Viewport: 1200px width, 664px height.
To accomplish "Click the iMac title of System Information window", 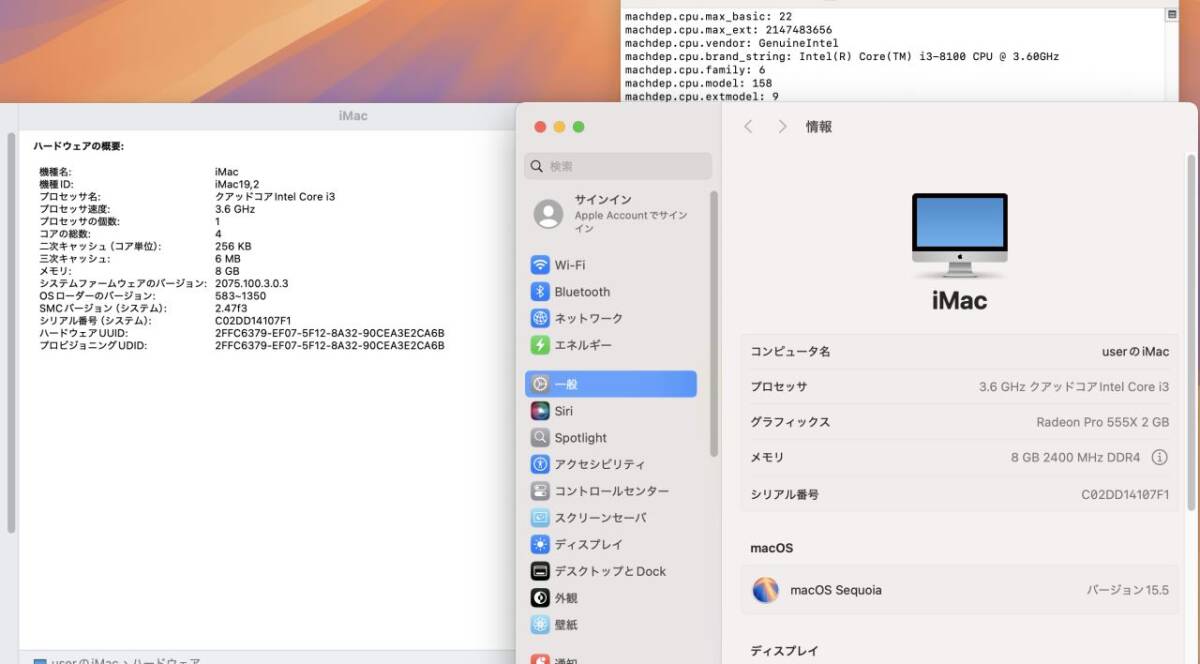I will coord(353,116).
